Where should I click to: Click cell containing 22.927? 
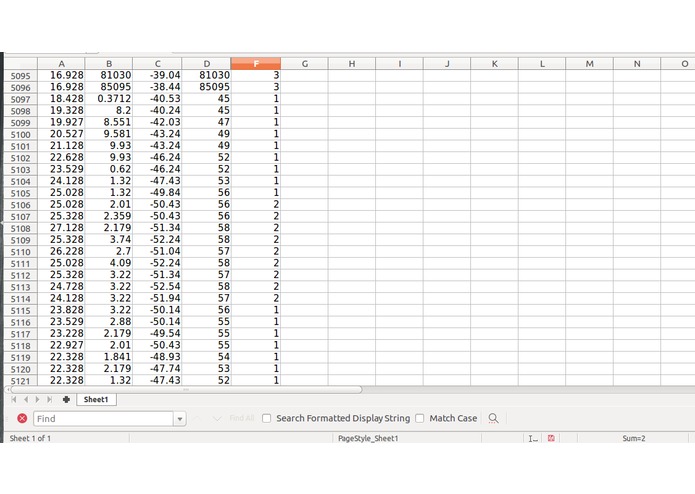(x=61, y=345)
